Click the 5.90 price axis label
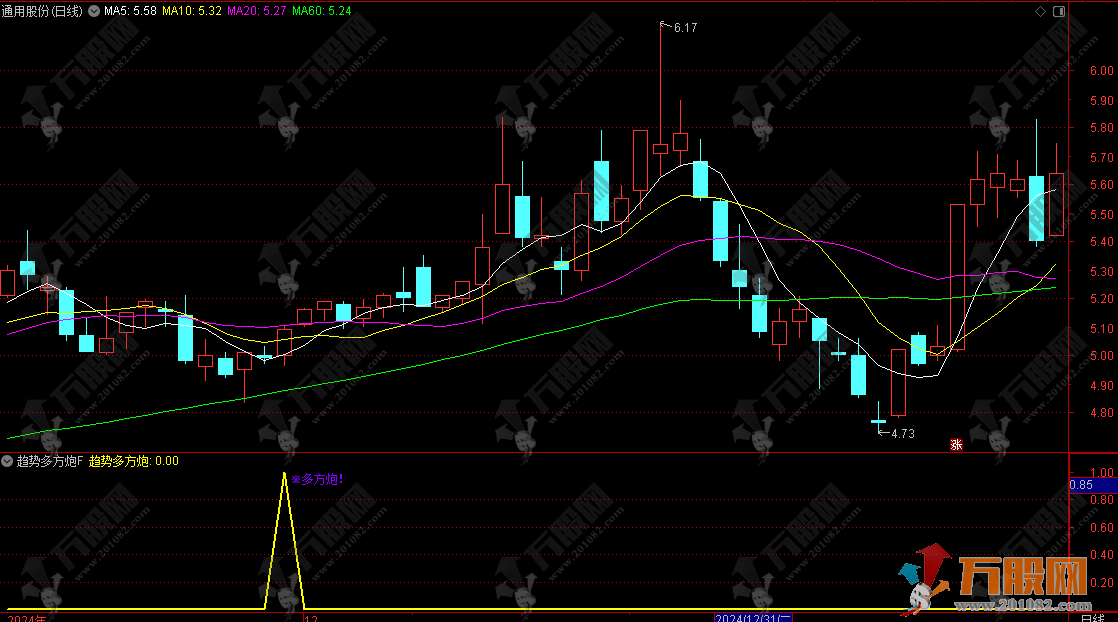 1102,101
